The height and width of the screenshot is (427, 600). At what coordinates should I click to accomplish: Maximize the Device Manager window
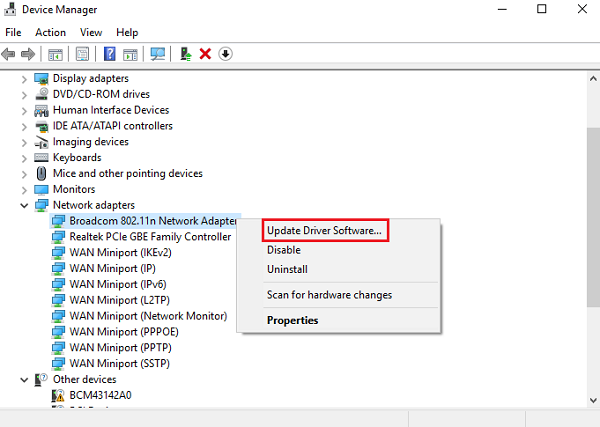pyautogui.click(x=541, y=9)
